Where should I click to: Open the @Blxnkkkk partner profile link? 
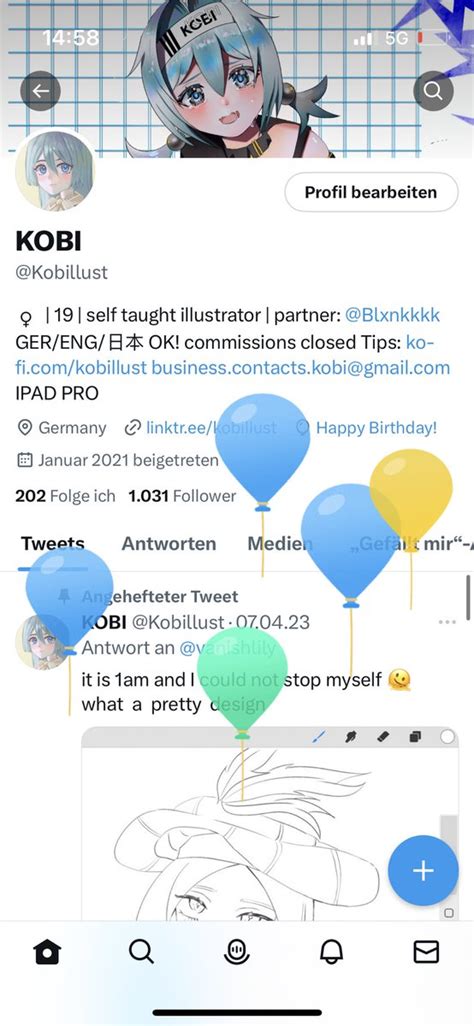pos(393,315)
